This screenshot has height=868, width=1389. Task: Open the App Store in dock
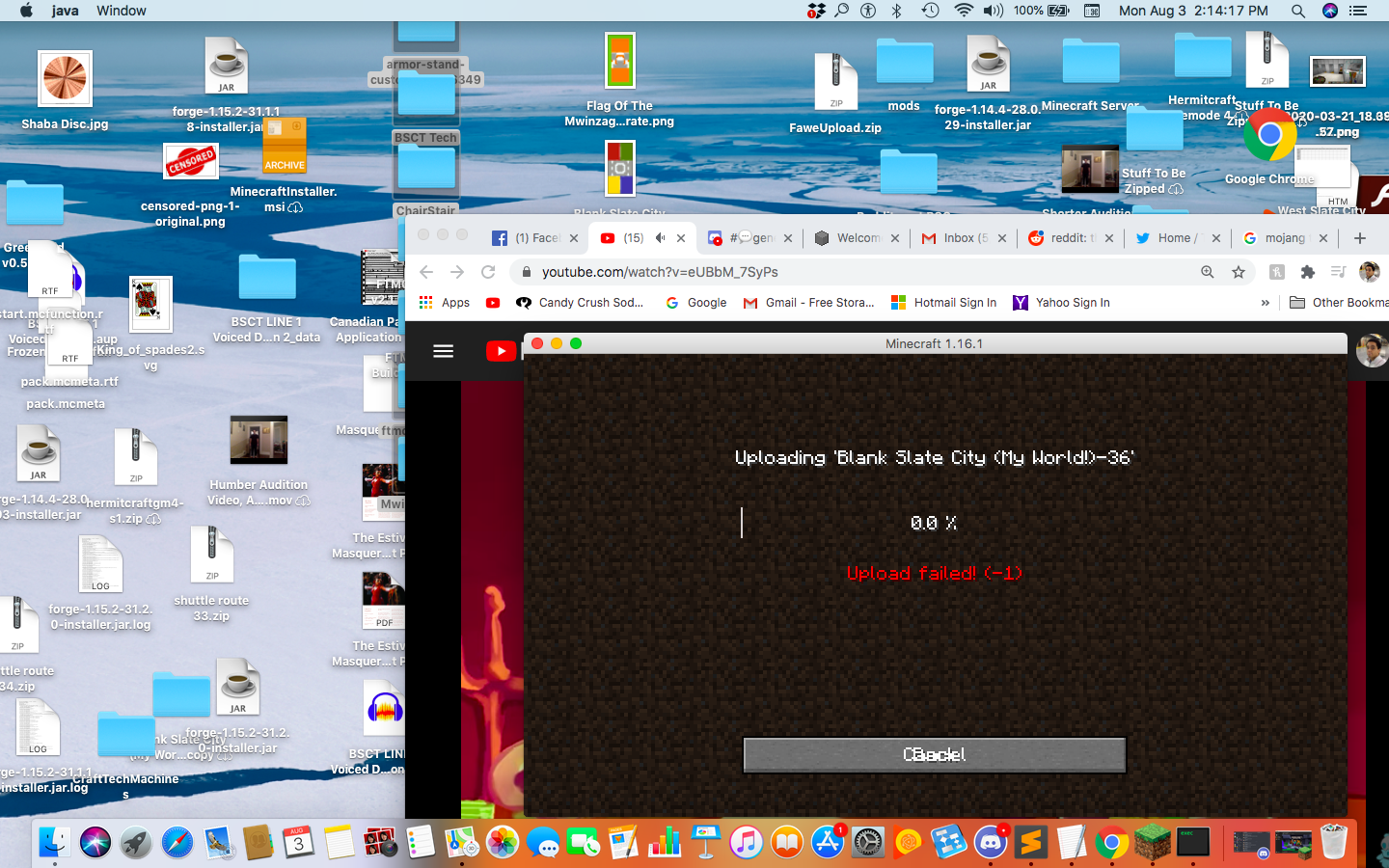[828, 842]
